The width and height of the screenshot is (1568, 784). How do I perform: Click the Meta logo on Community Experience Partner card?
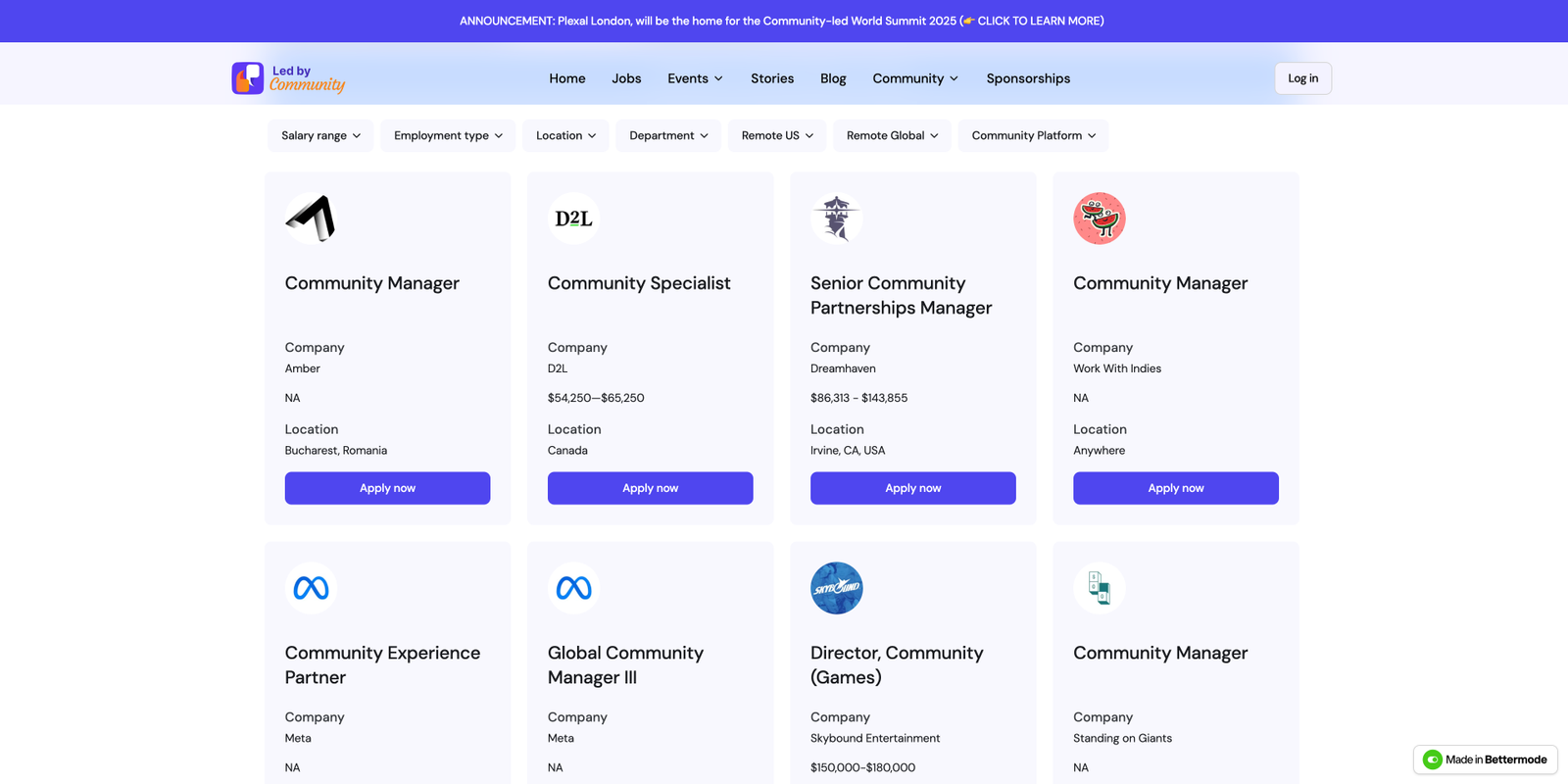tap(311, 588)
